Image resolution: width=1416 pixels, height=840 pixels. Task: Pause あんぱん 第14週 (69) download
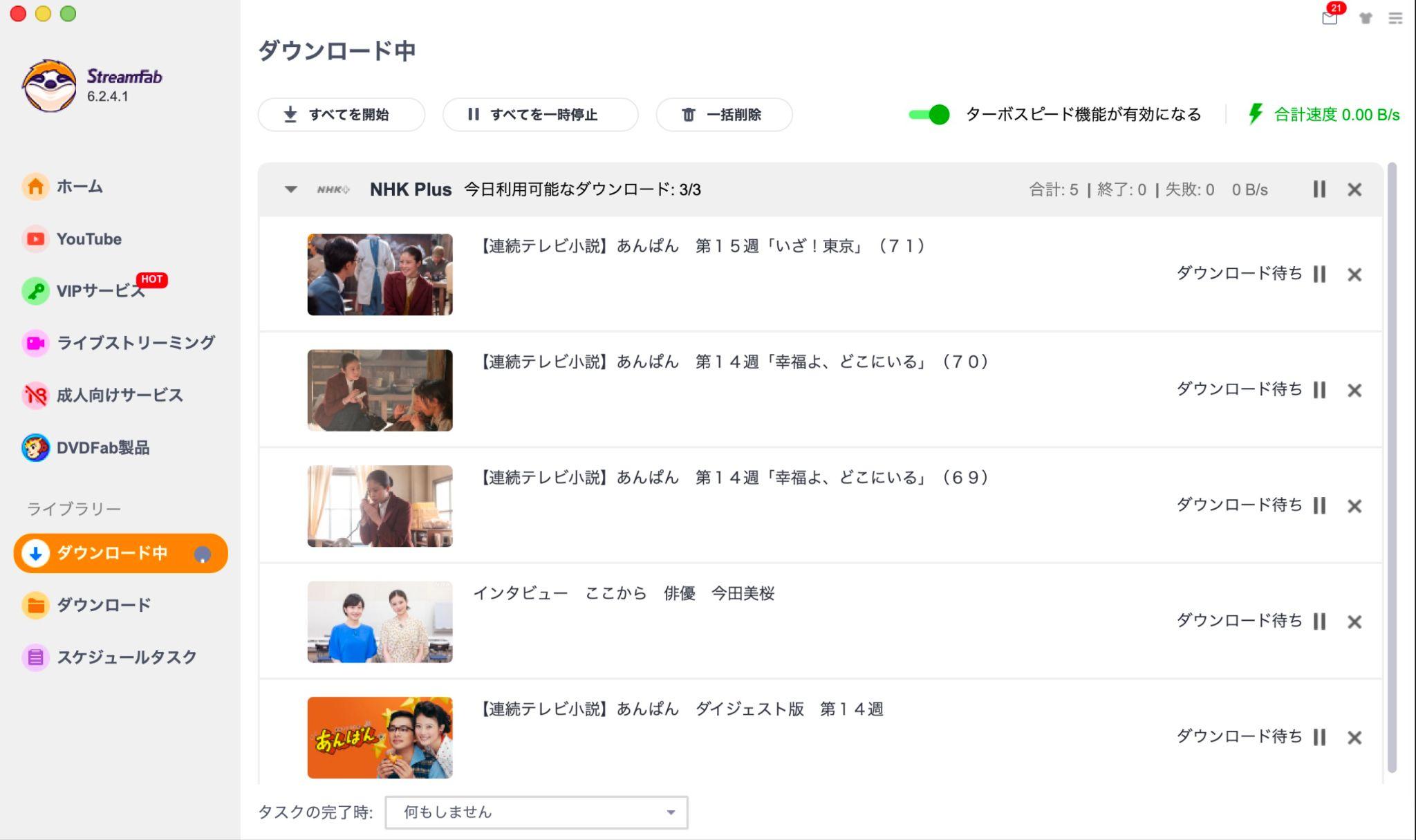(x=1319, y=506)
